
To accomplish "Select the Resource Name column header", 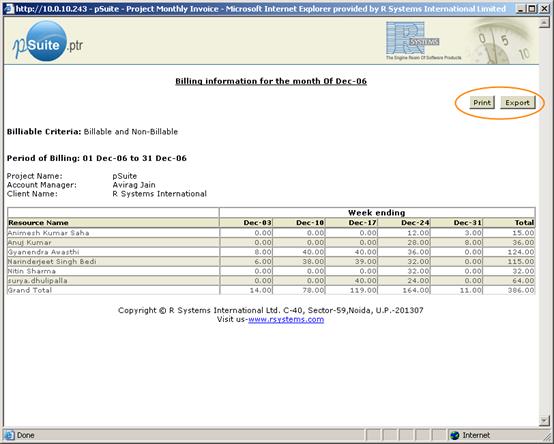I will pyautogui.click(x=113, y=223).
